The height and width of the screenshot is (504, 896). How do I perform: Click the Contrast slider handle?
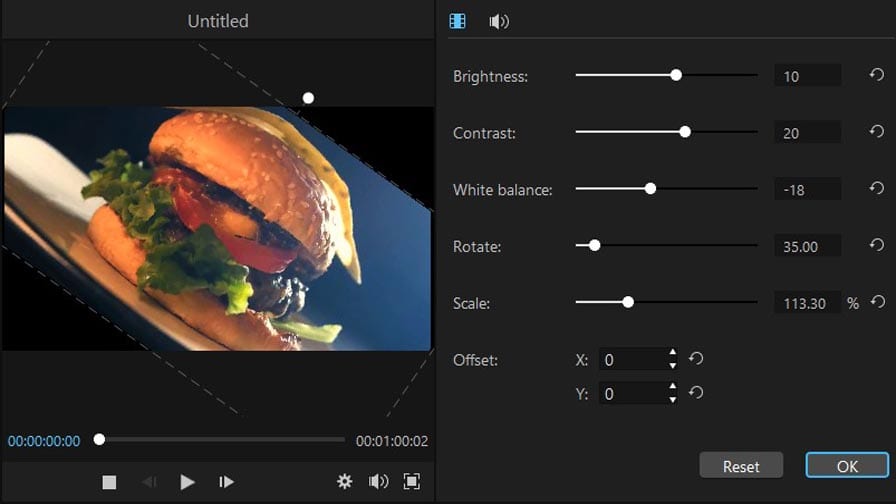pos(685,132)
